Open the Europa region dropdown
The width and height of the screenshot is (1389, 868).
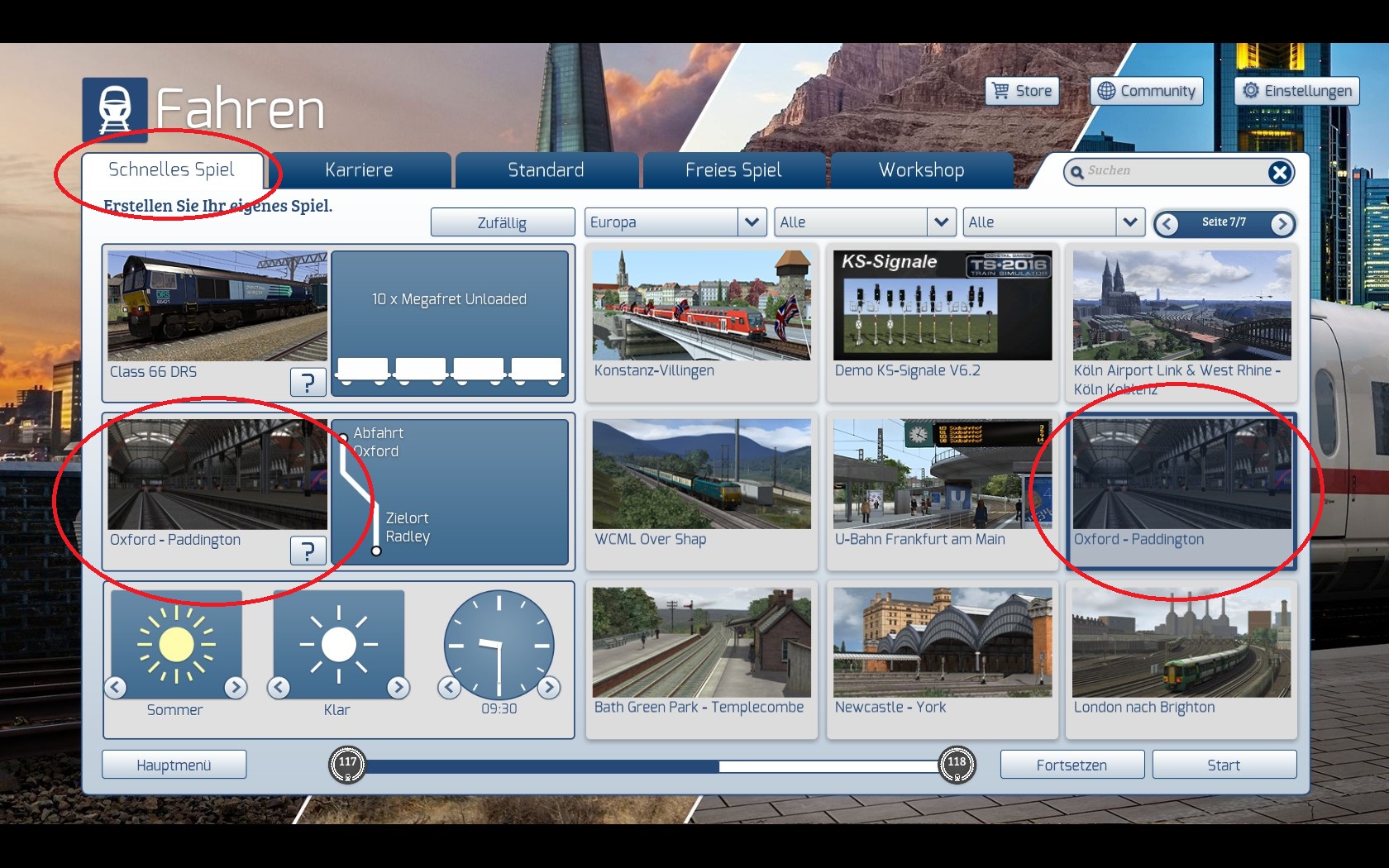coord(675,222)
